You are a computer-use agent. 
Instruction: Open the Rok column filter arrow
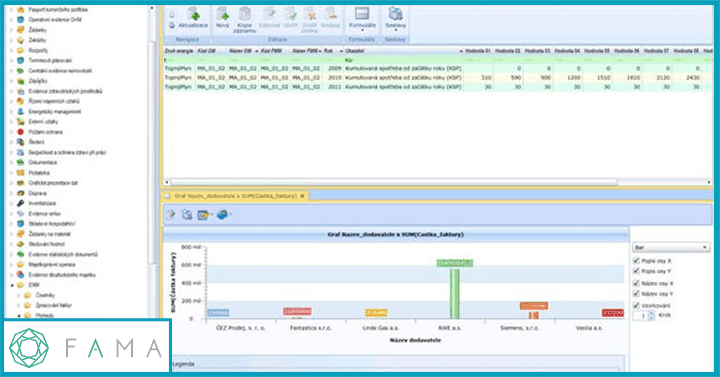pyautogui.click(x=341, y=51)
